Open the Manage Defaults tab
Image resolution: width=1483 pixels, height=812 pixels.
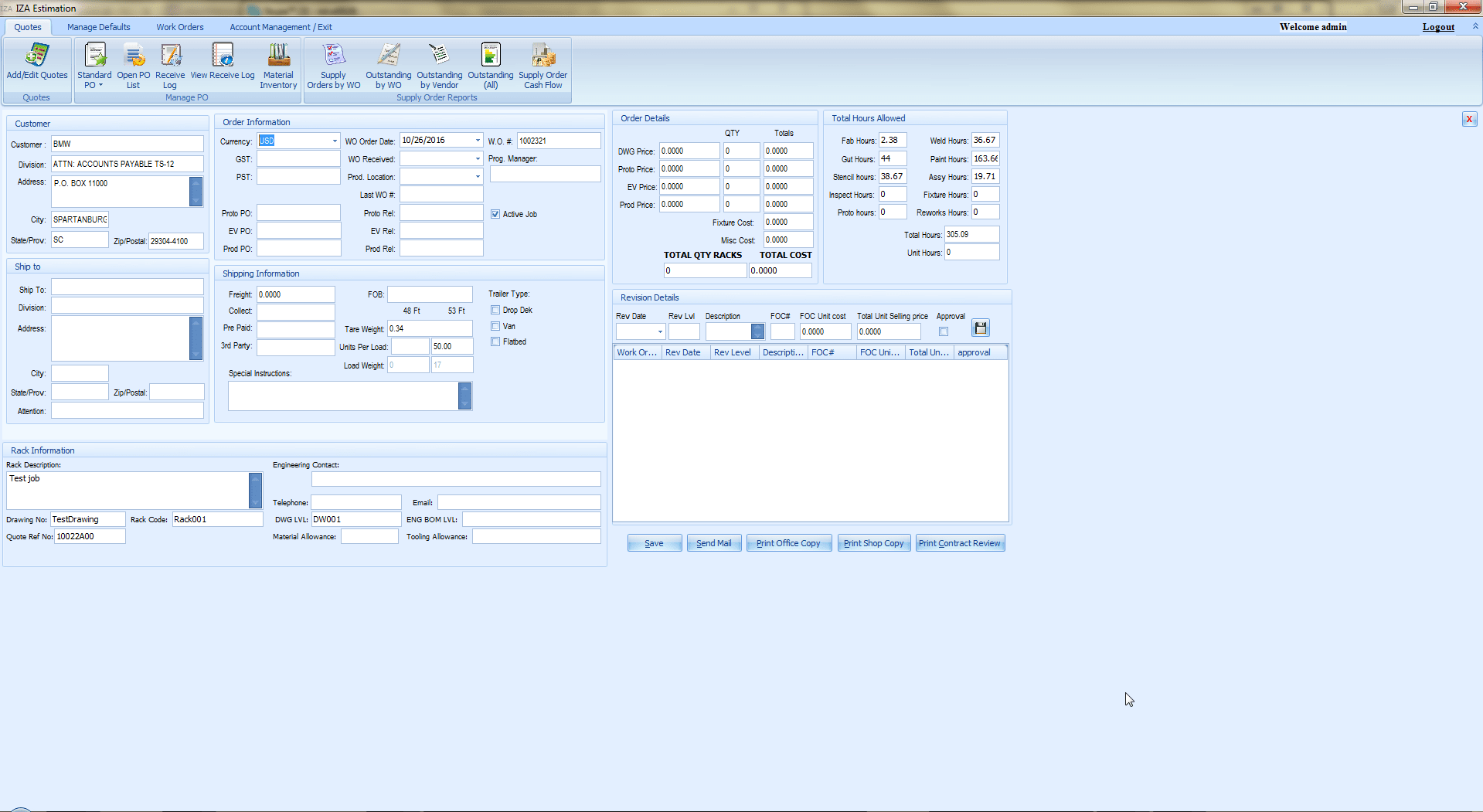(x=99, y=27)
